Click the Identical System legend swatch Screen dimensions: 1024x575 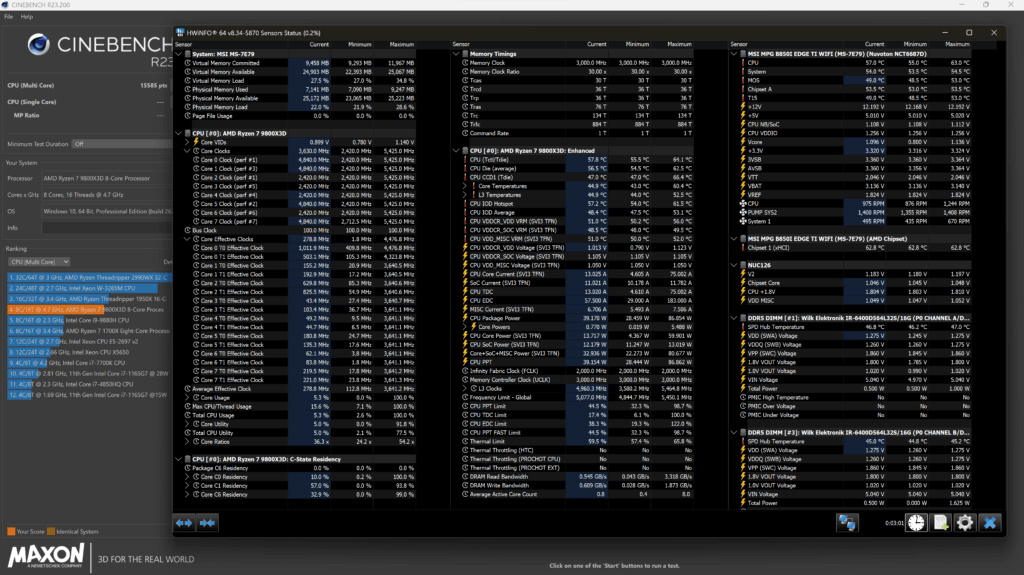point(51,531)
